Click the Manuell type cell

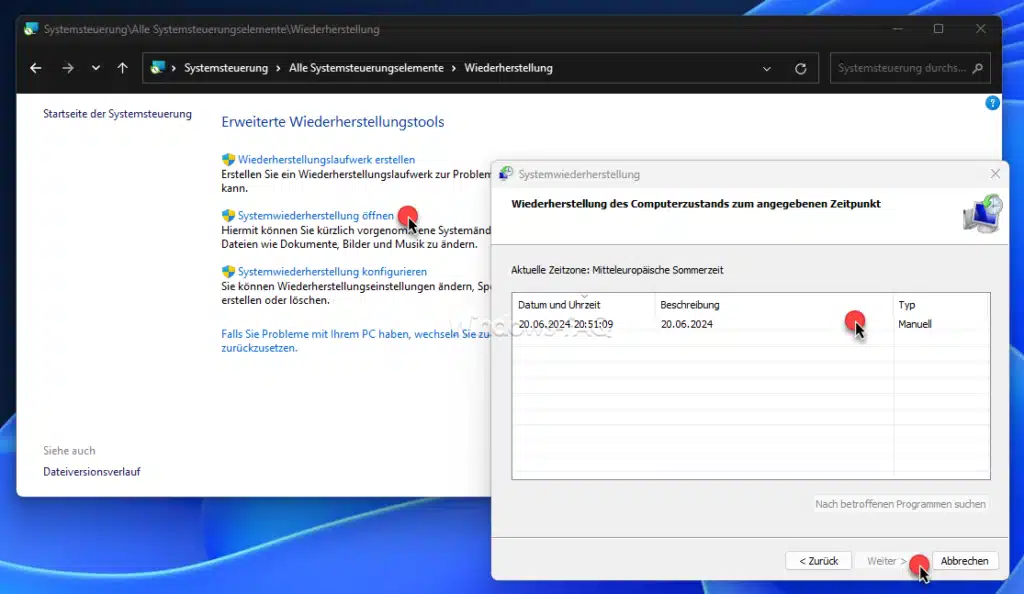914,324
